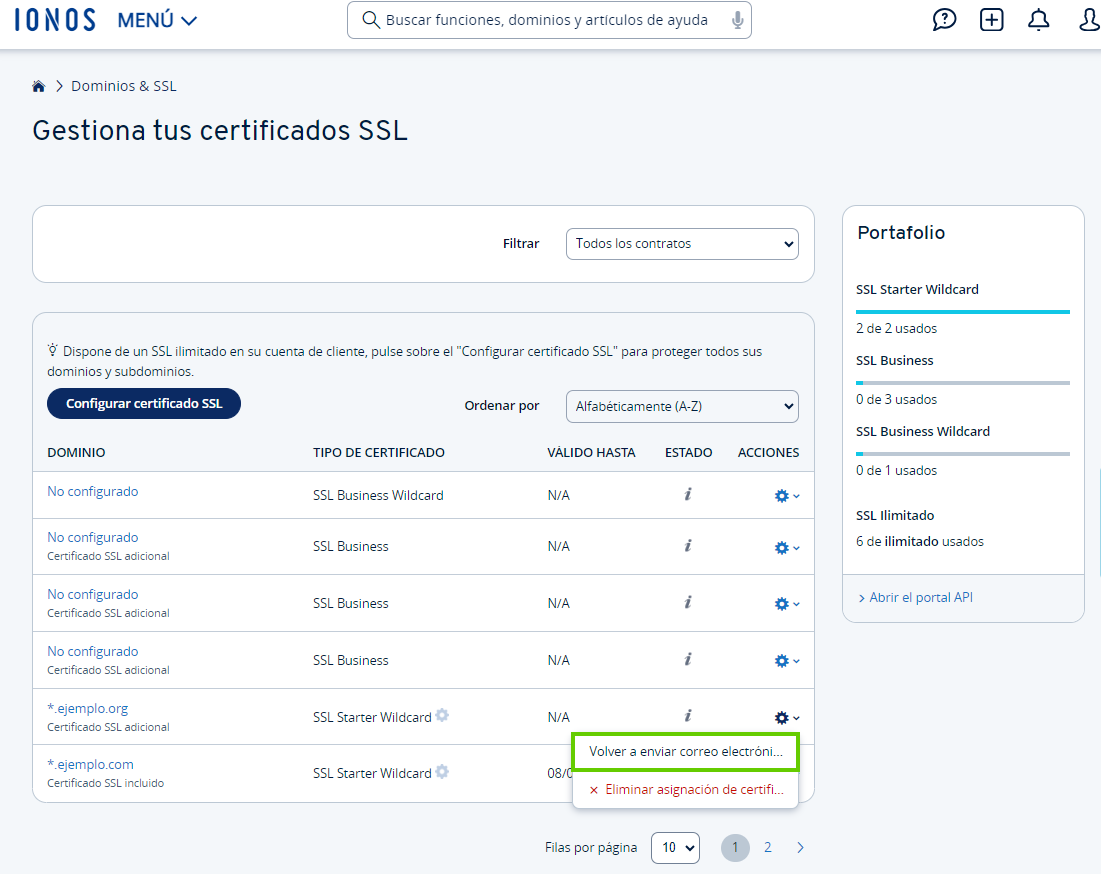Click the SSL Starter Wildcard usage bar
Viewport: 1101px width, 874px height.
click(963, 312)
